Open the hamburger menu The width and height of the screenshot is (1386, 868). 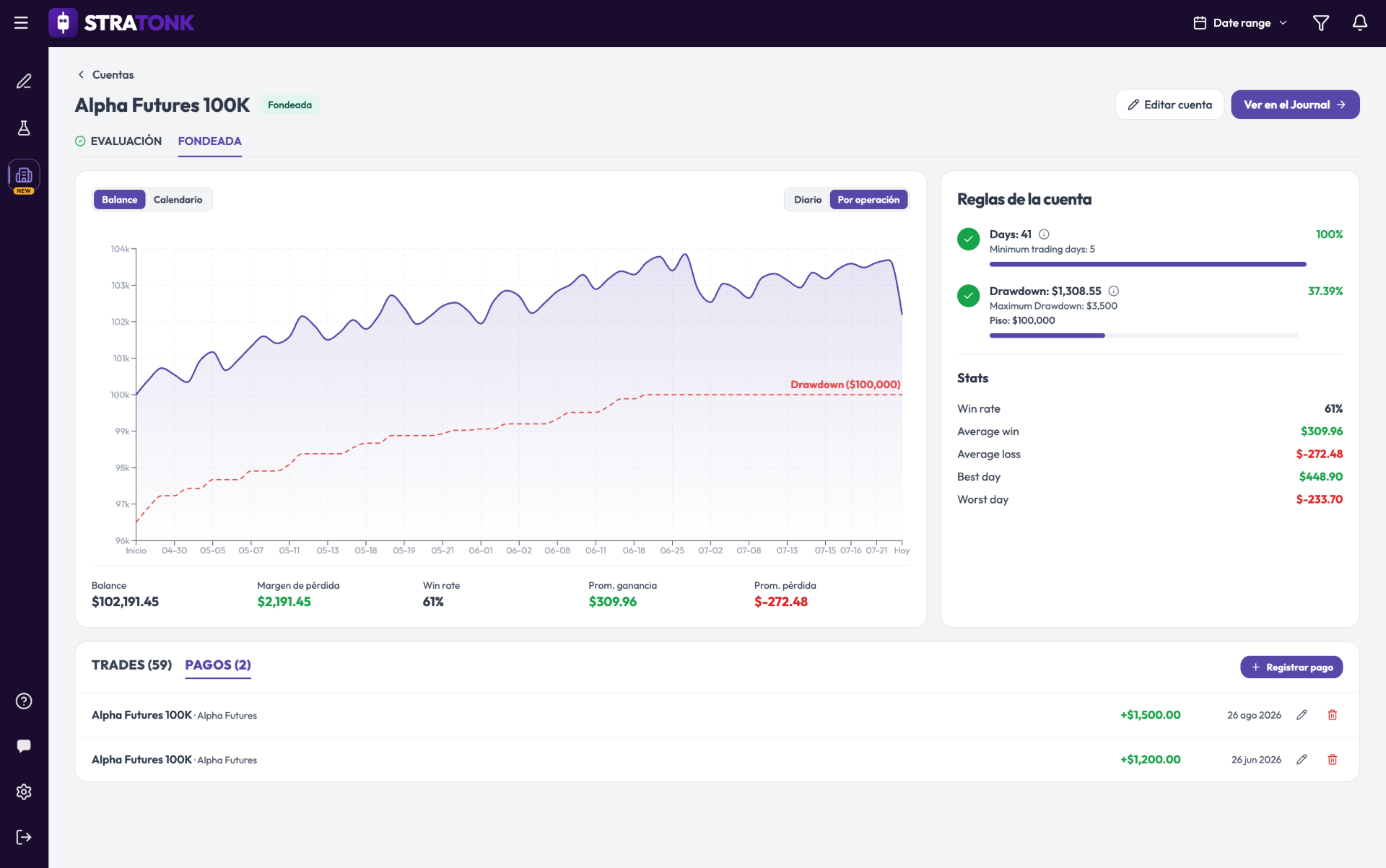coord(21,23)
